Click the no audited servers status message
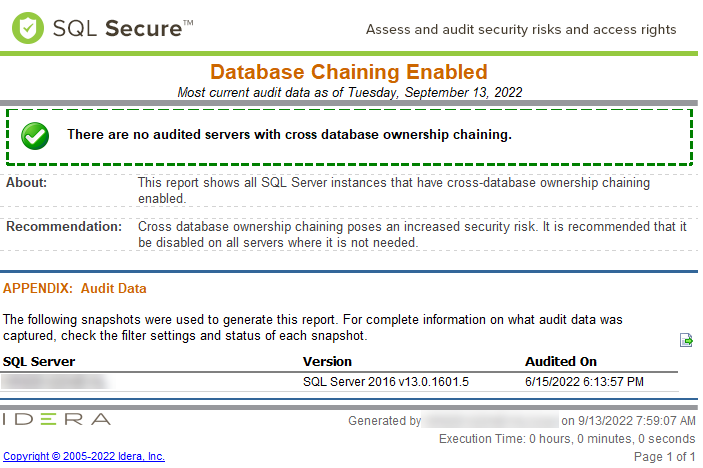Screen dimensions: 703x468 point(289,134)
